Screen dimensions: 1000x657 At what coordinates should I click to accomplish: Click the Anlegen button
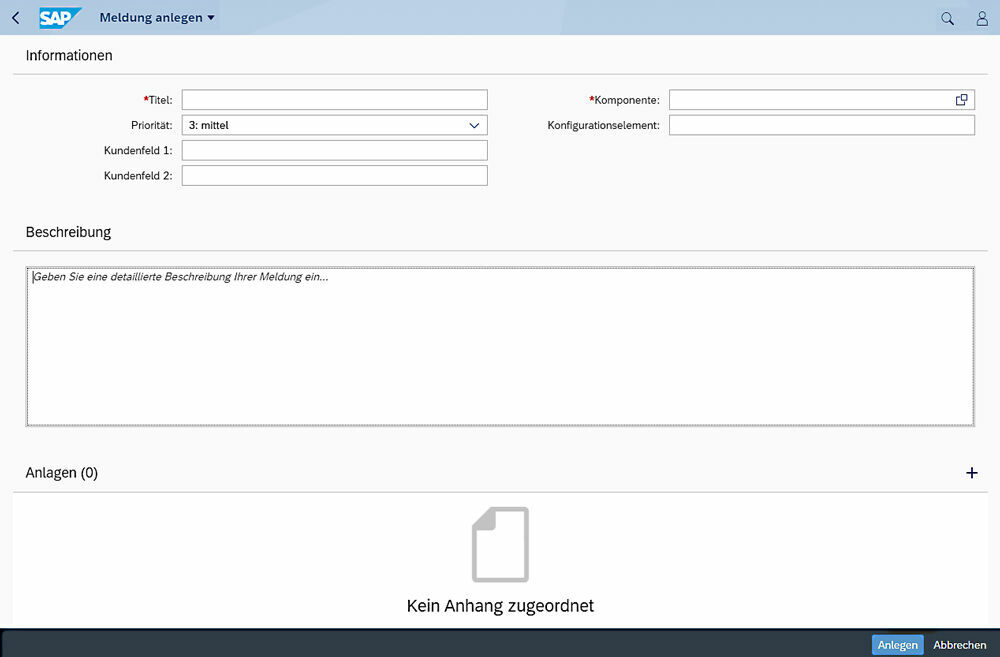(897, 644)
